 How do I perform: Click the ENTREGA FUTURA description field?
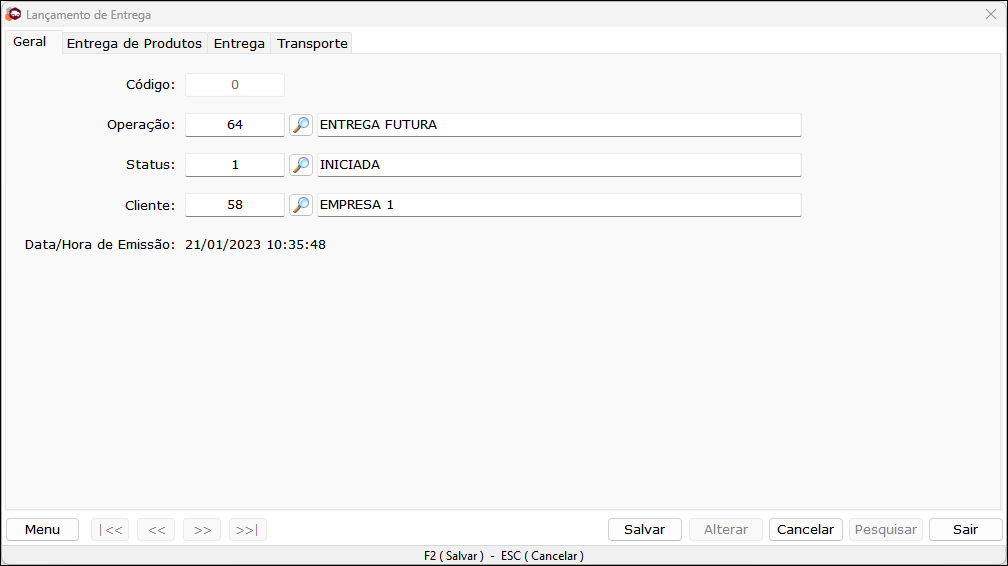(559, 125)
